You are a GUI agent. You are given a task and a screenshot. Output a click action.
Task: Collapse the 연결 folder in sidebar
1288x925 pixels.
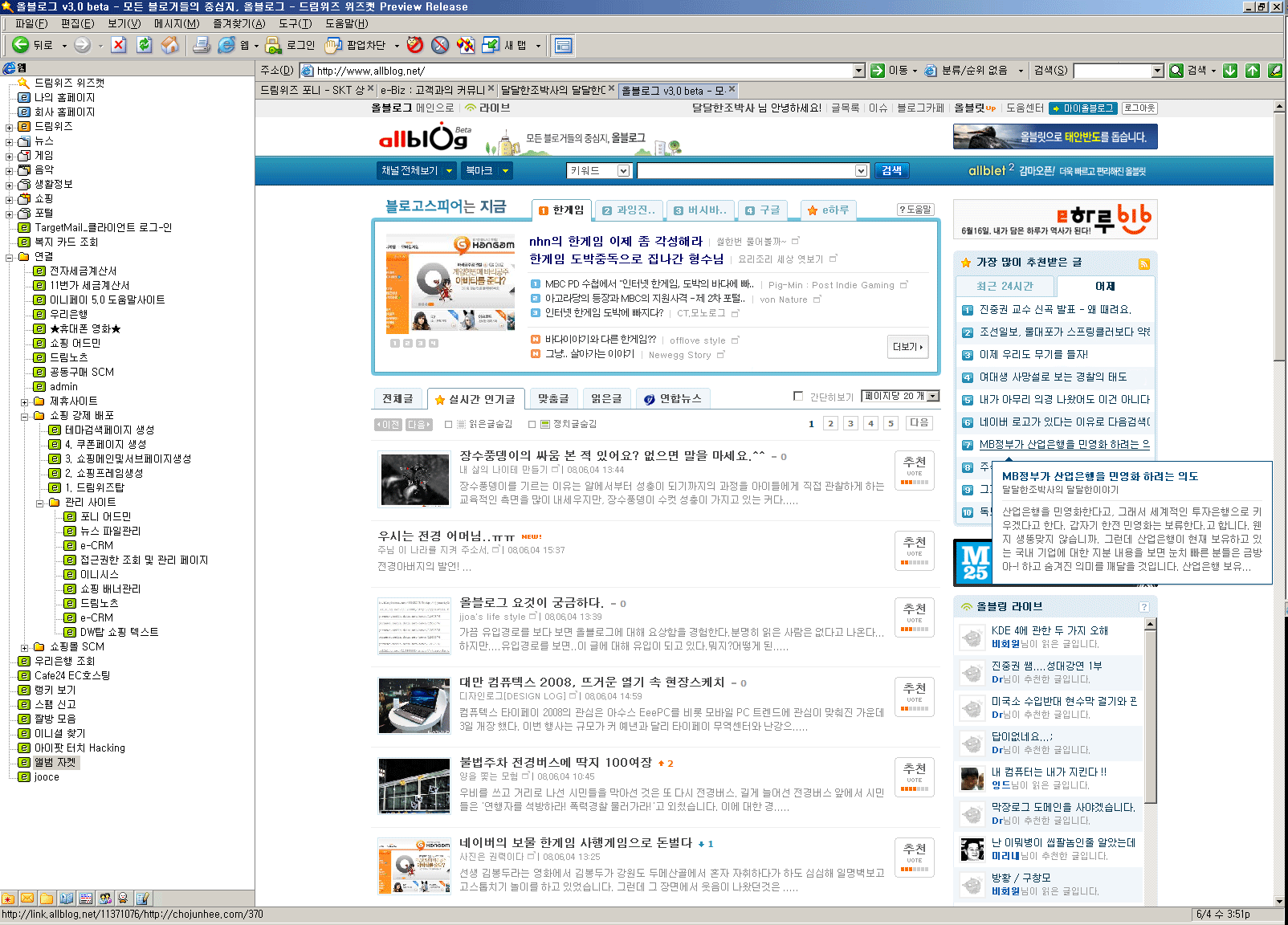point(10,258)
